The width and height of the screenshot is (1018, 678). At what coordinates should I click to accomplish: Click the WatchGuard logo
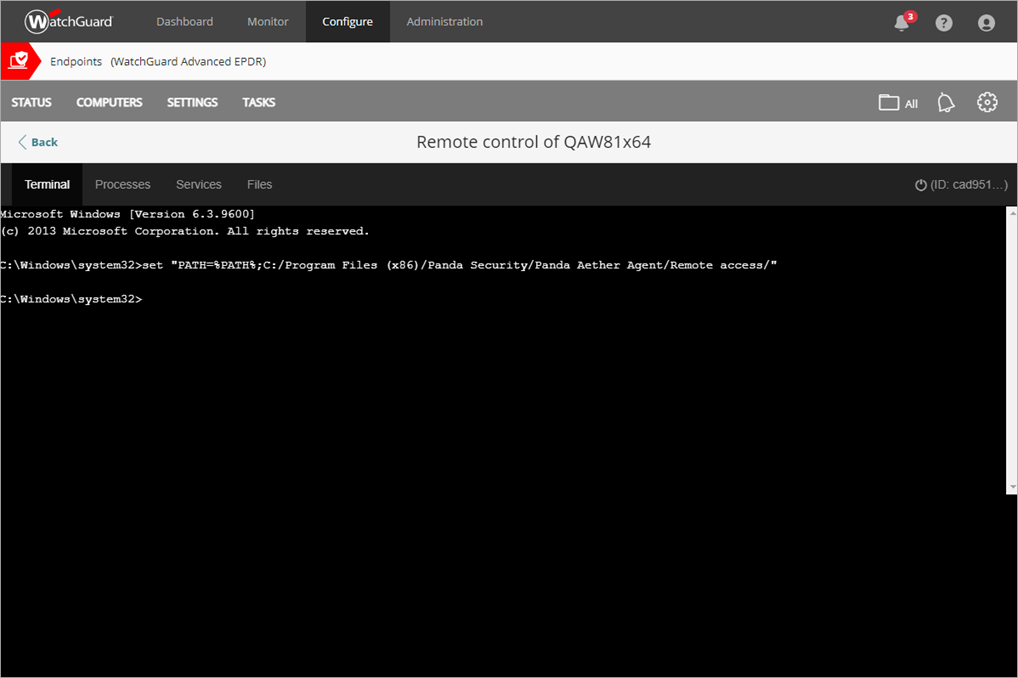[67, 21]
